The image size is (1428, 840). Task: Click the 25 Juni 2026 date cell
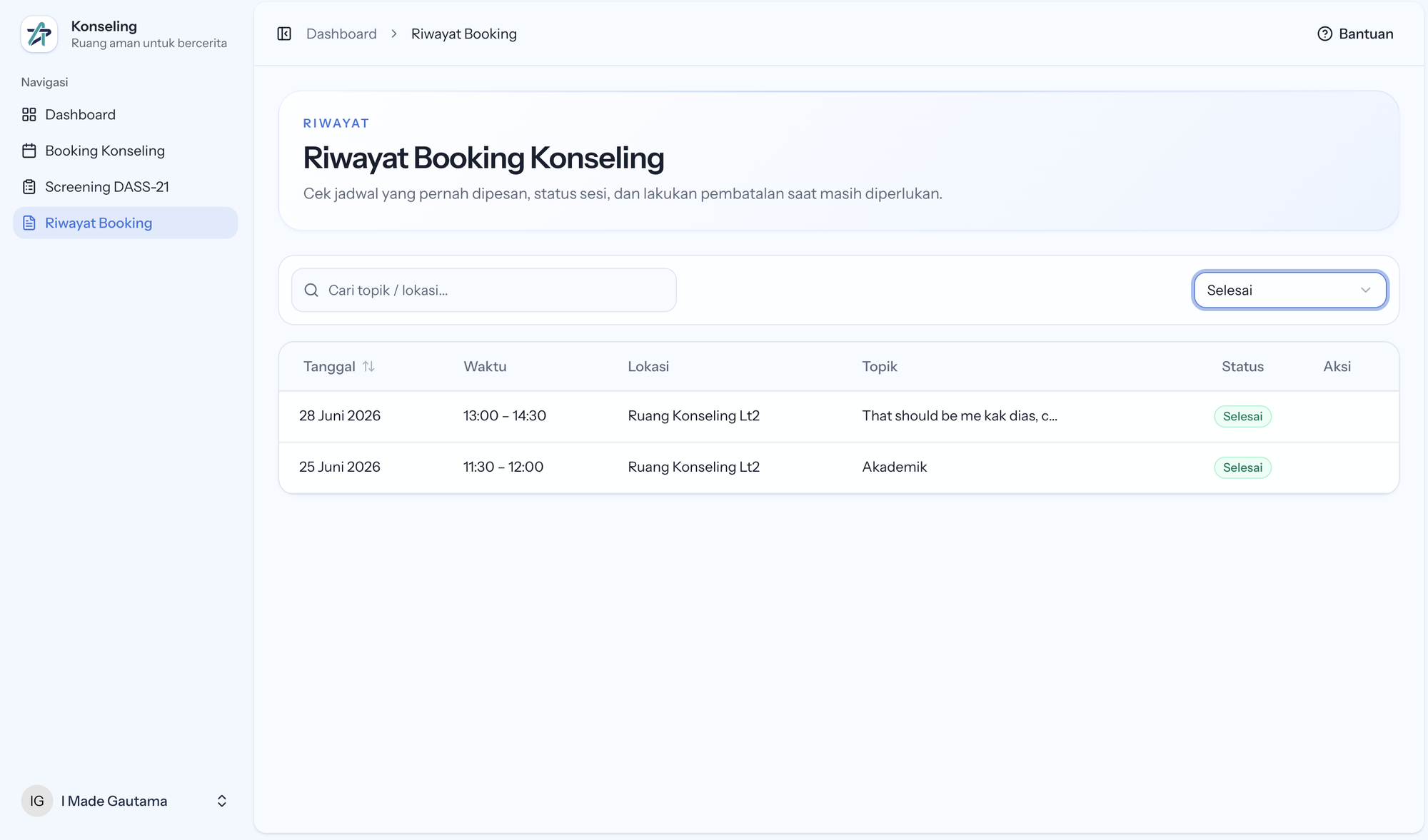tap(340, 467)
